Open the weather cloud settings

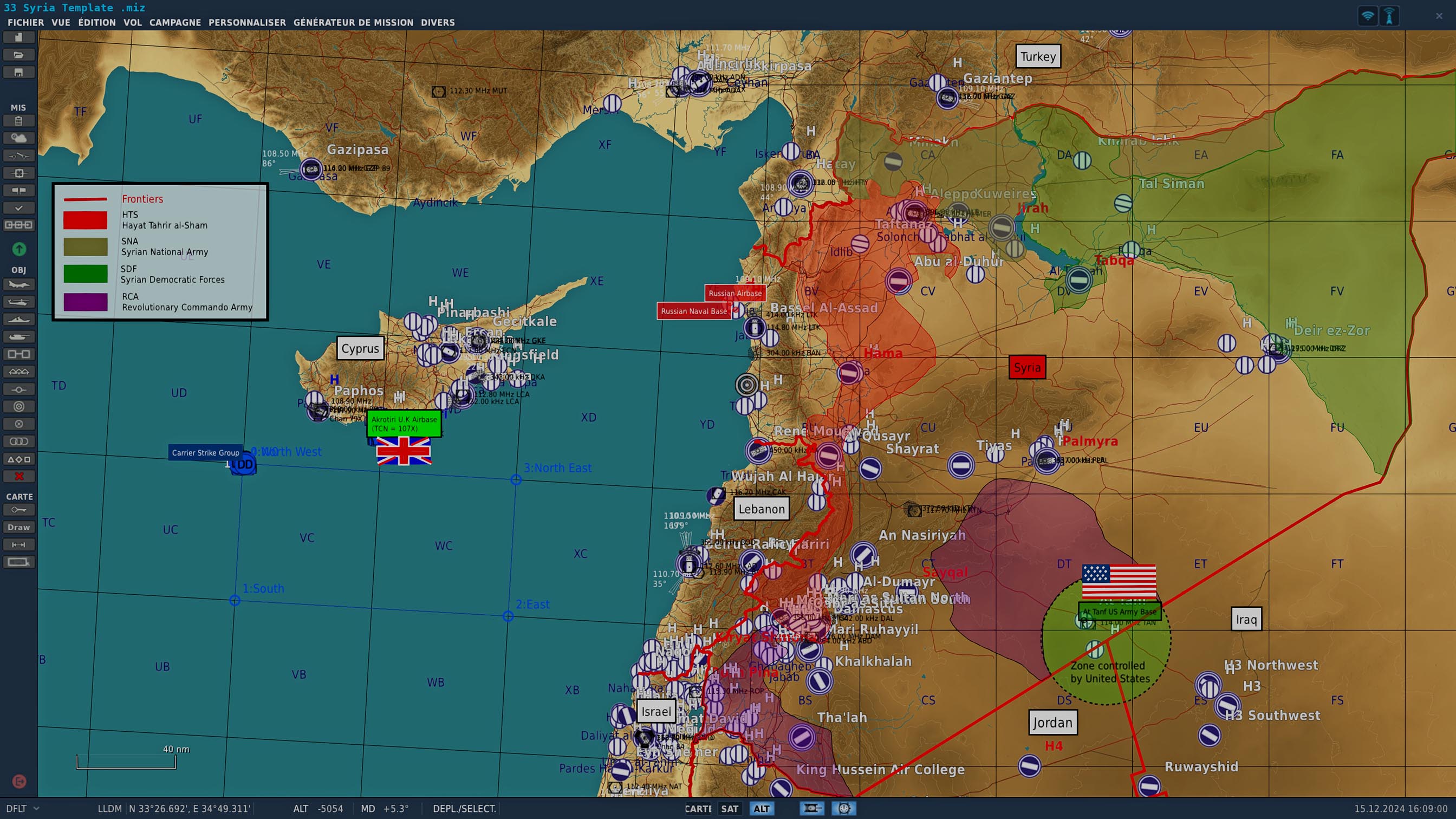click(18, 138)
